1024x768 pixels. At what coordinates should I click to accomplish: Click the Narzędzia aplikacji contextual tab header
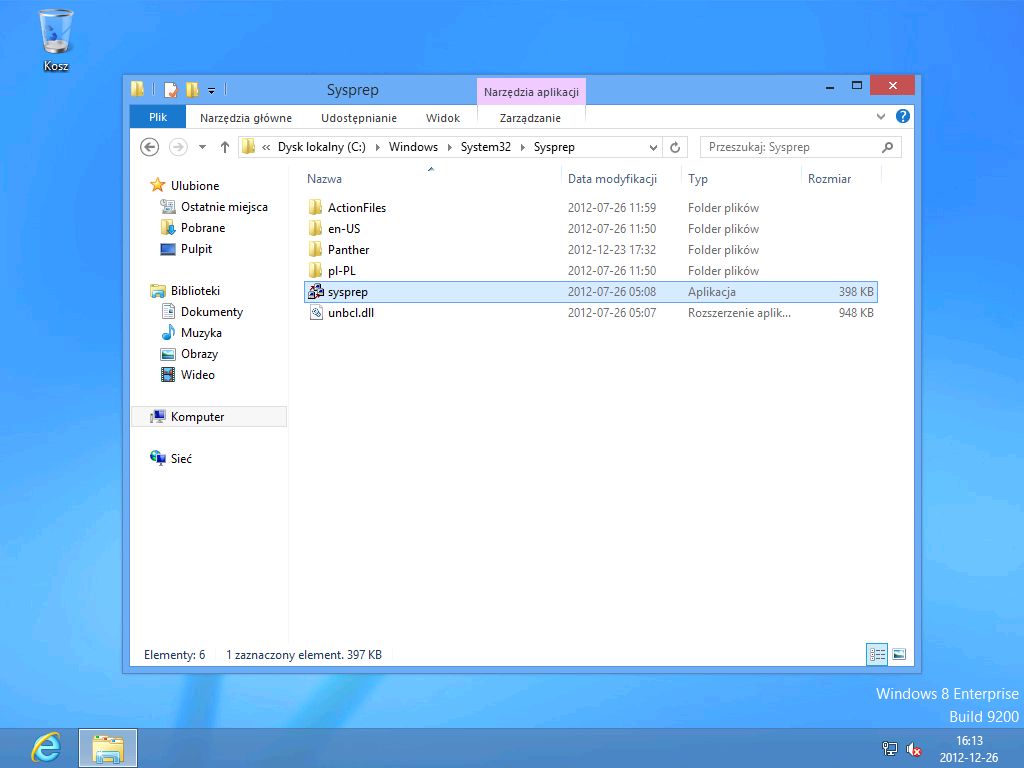[531, 91]
